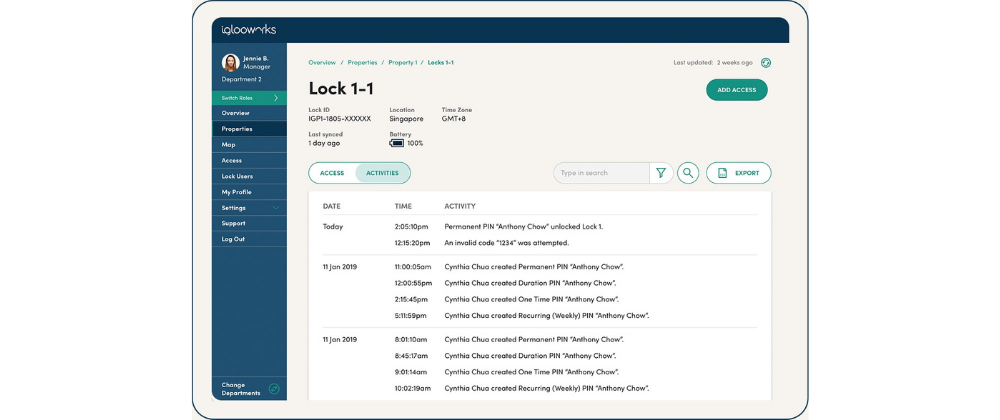1000x420 pixels.
Task: Open Overview in the sidebar
Action: (249, 113)
